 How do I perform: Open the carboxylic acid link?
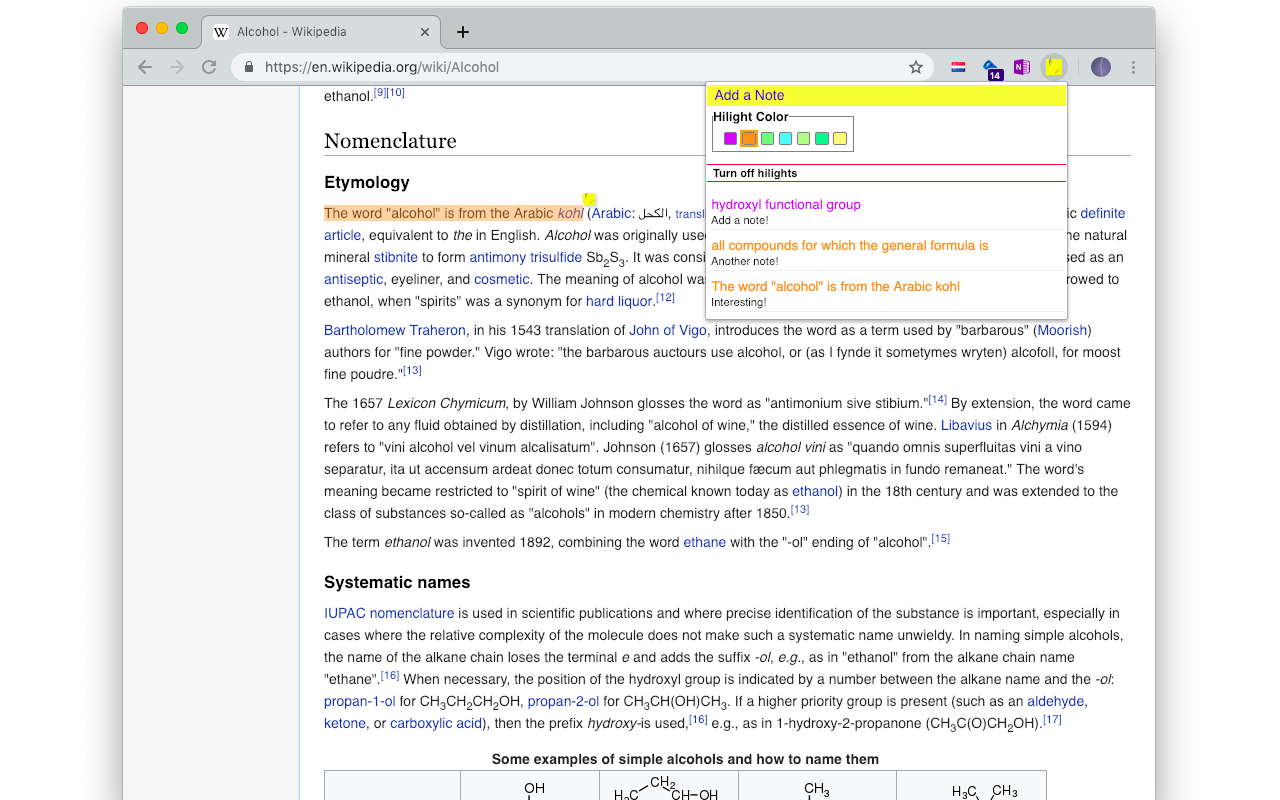point(436,723)
